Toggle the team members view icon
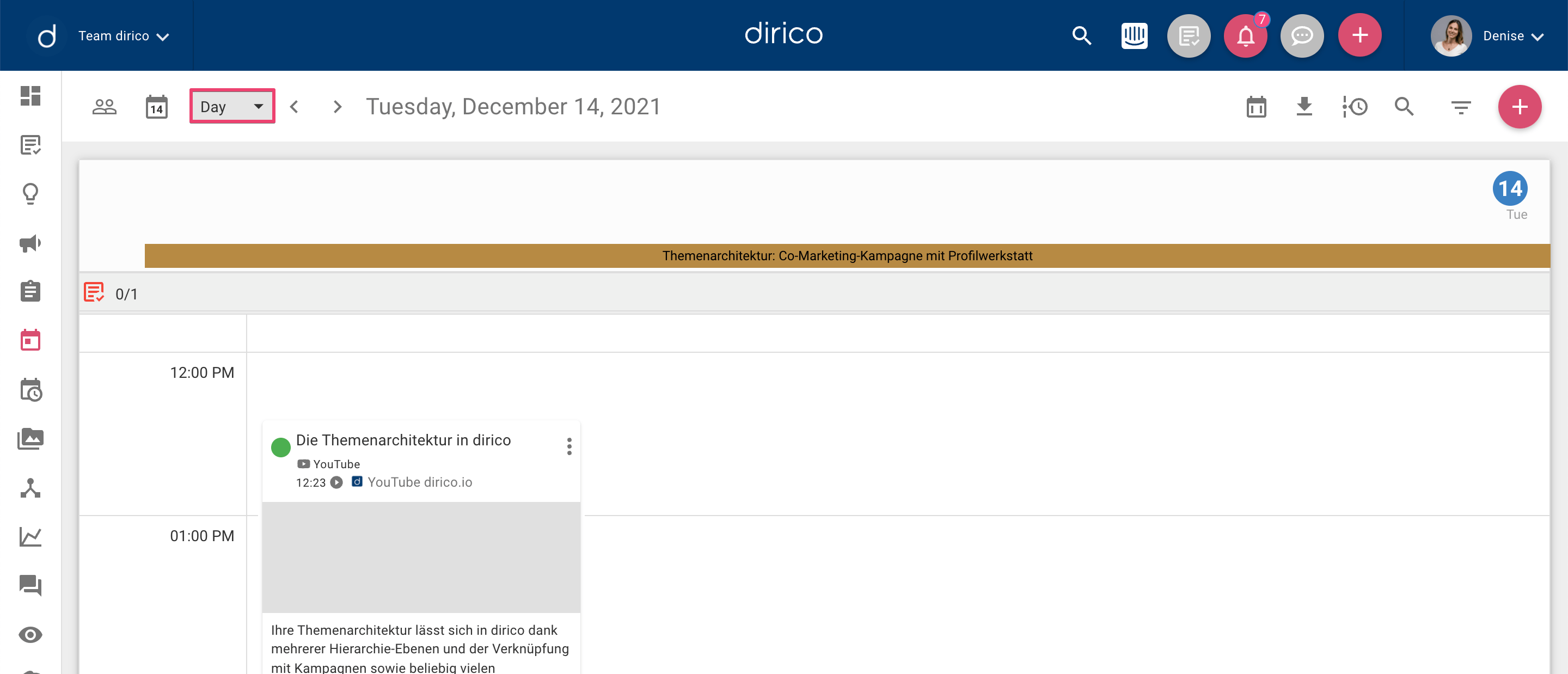The image size is (1568, 674). (103, 107)
